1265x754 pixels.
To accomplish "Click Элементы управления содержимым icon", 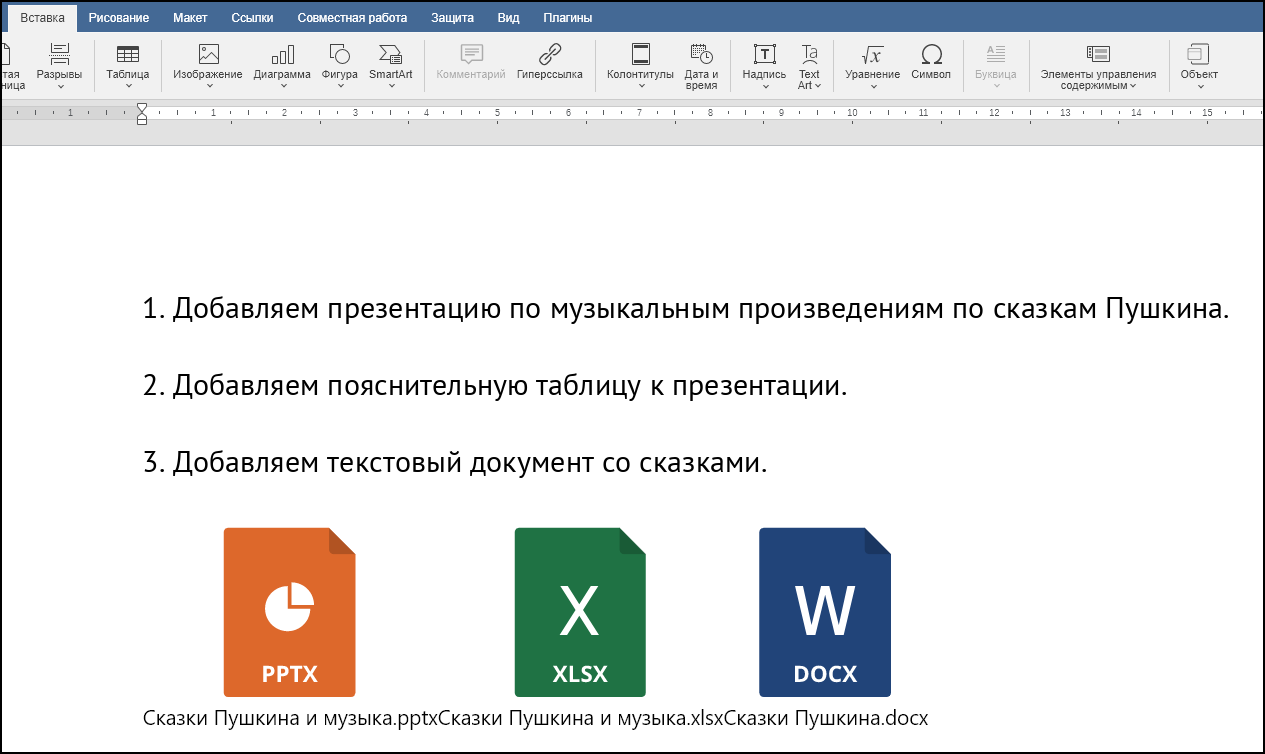I will [x=1098, y=54].
